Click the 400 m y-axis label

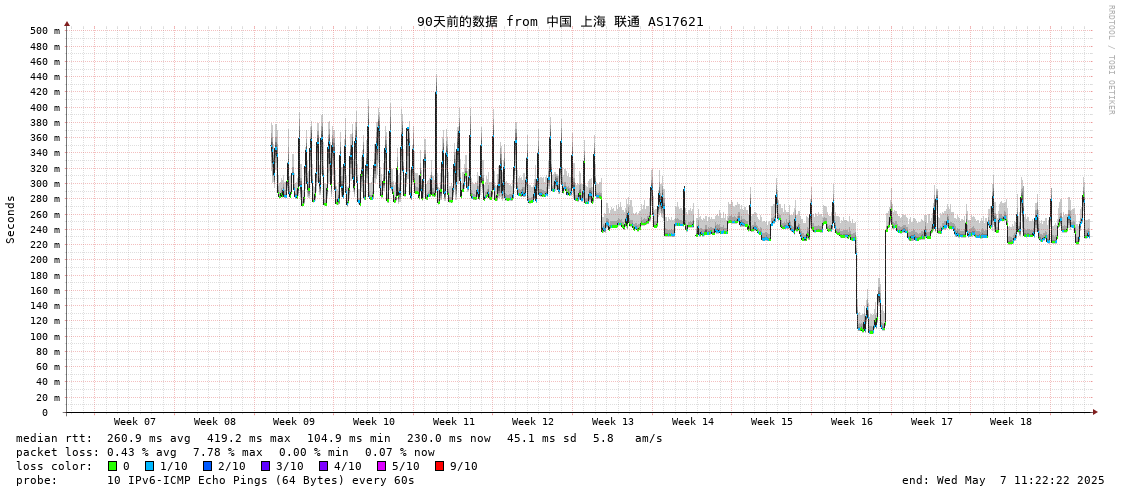45,107
